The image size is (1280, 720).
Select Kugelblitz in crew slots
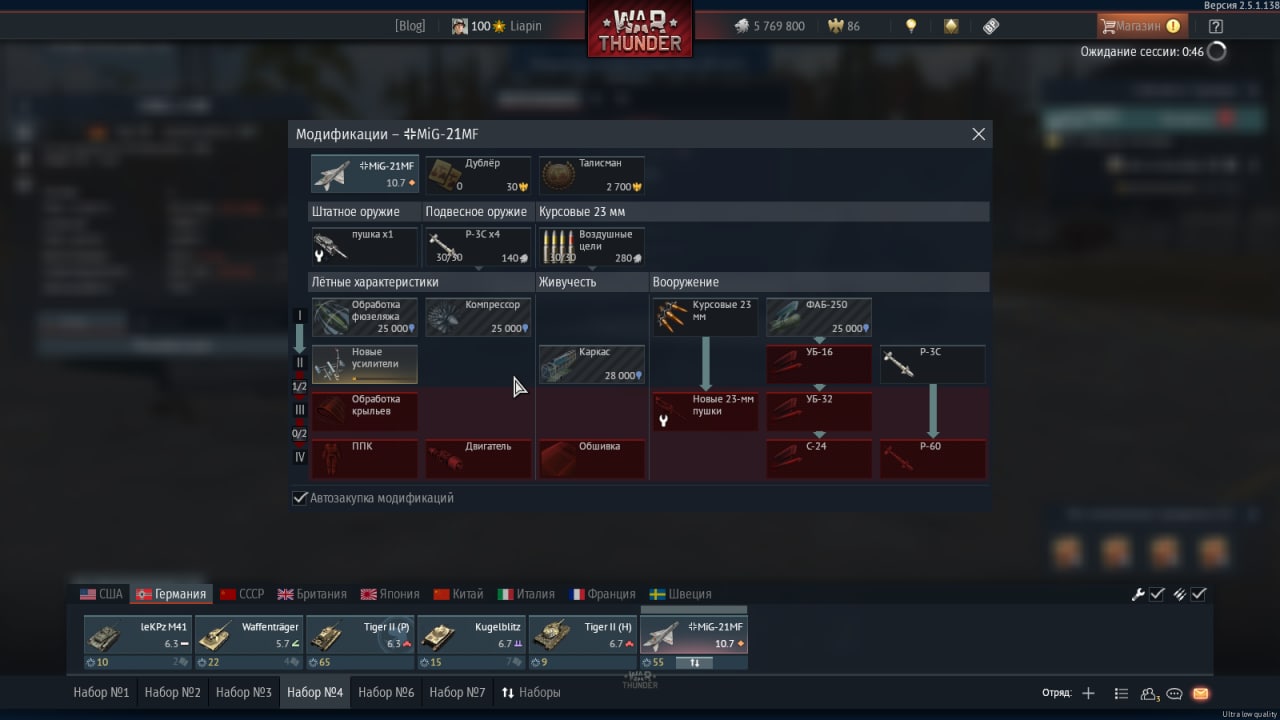tap(471, 642)
